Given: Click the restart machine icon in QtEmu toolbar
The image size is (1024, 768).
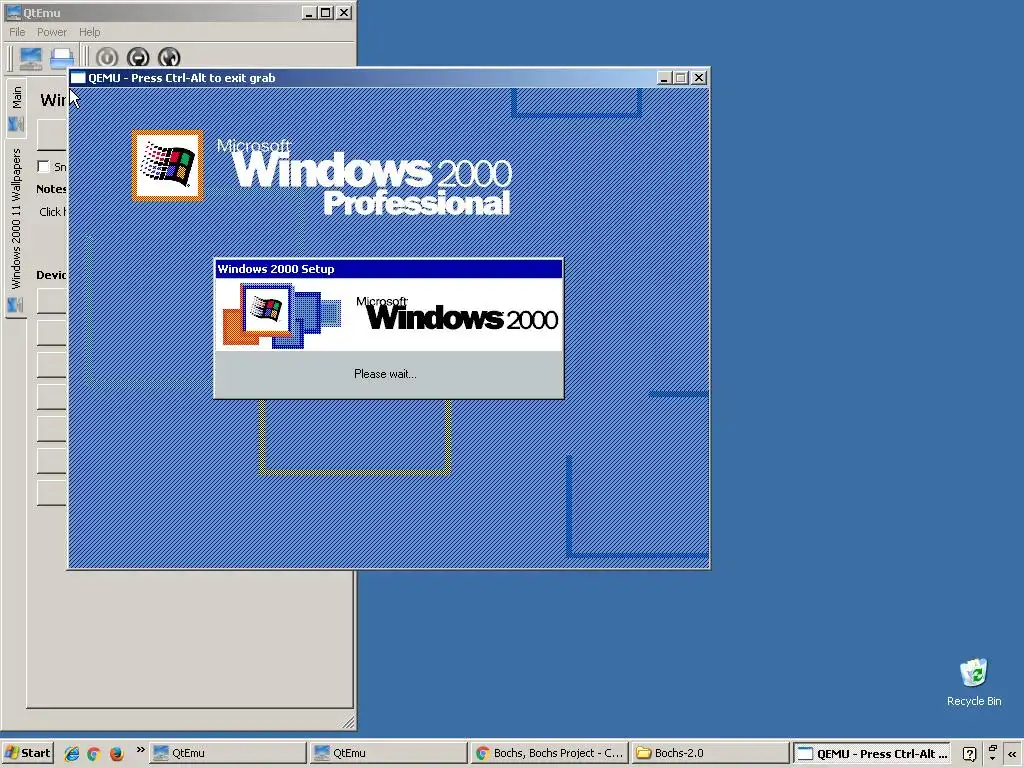Looking at the screenshot, I should (x=169, y=58).
